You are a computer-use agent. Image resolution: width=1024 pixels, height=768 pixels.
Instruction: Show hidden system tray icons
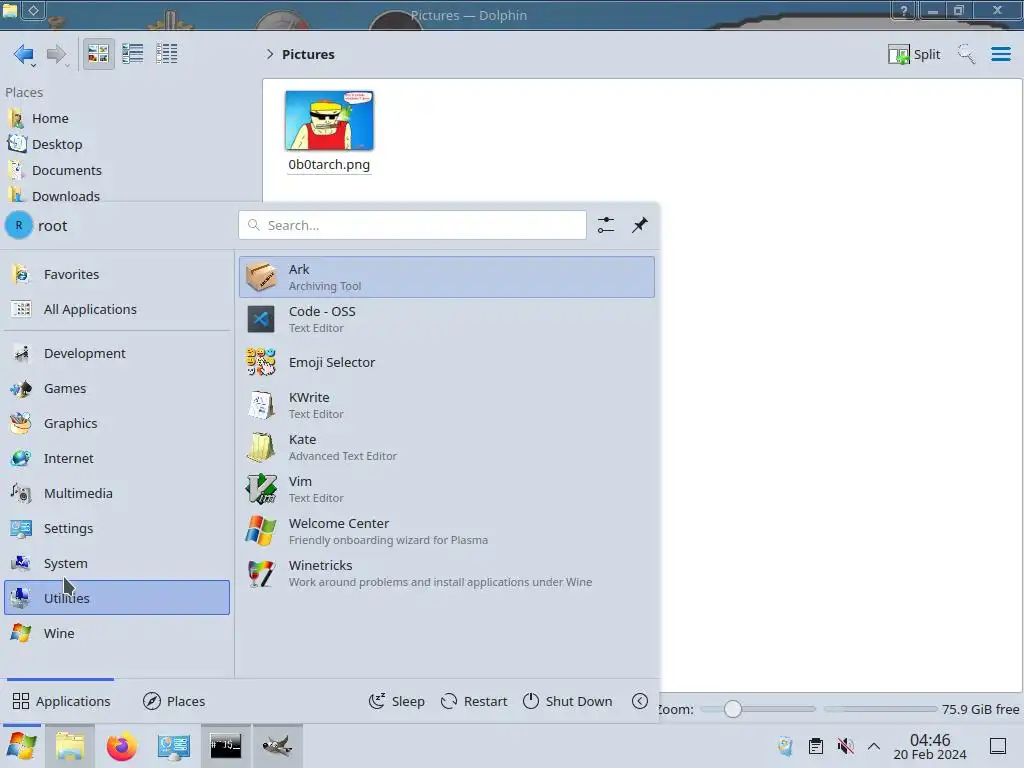874,746
